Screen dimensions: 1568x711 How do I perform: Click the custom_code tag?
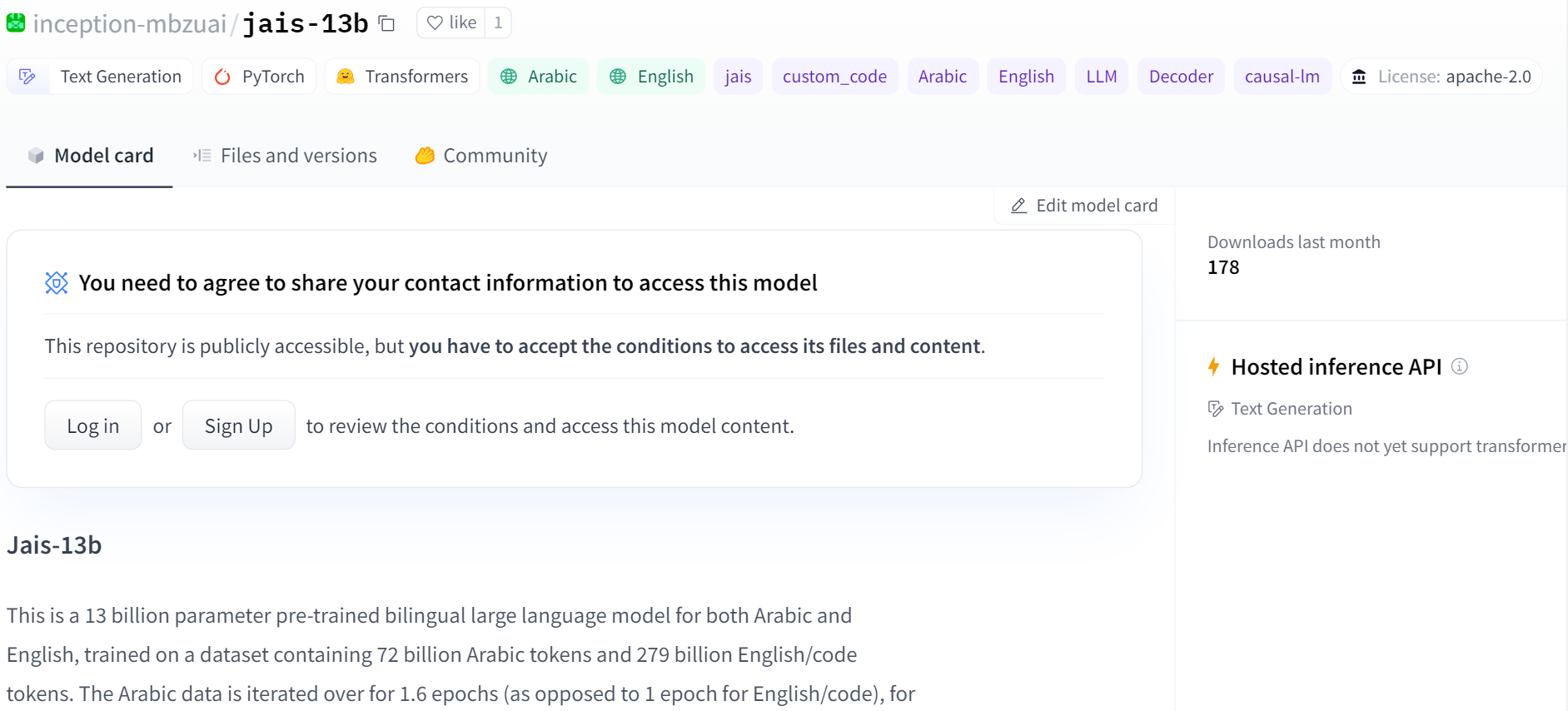[x=834, y=77]
